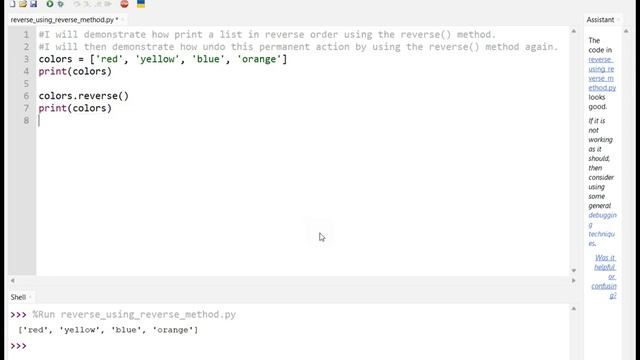Click the Assistant panel scrollbar up arrow
Image resolution: width=640 pixels, height=360 pixels.
pyautogui.click(x=626, y=31)
